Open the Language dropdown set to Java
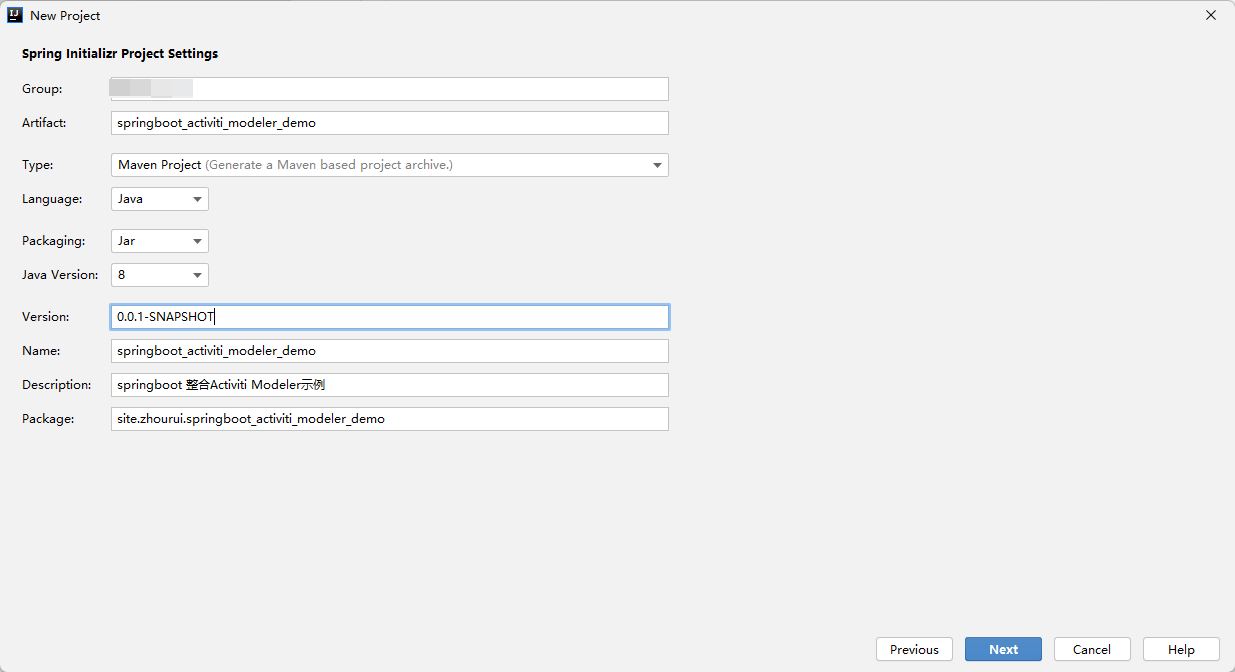The width and height of the screenshot is (1235, 672). pyautogui.click(x=159, y=198)
